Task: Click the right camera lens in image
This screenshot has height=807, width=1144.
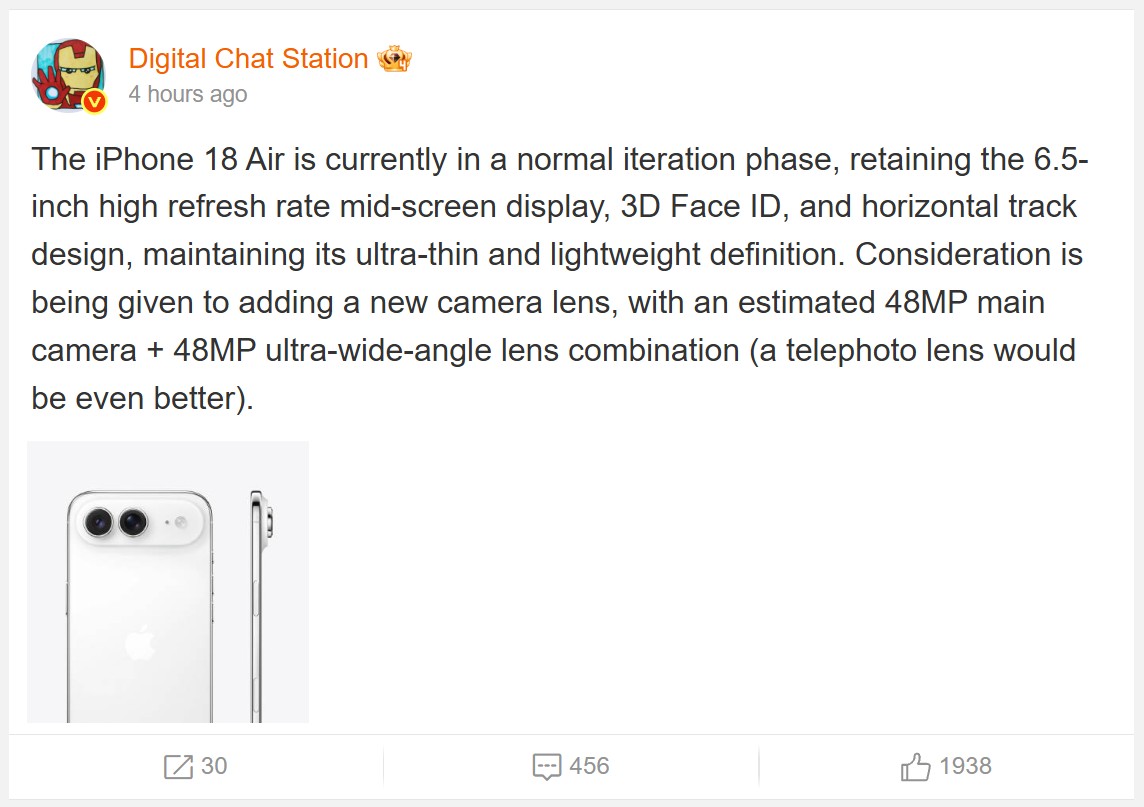Action: click(133, 521)
